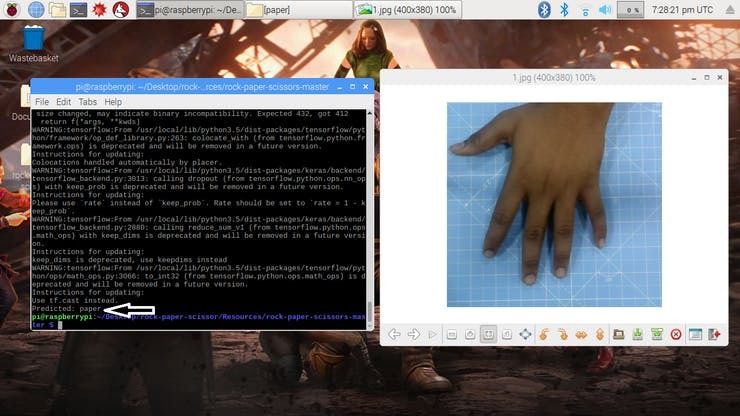The height and width of the screenshot is (416, 740).
Task: Maximize the 1.jpg viewer window
Action: (x=706, y=77)
